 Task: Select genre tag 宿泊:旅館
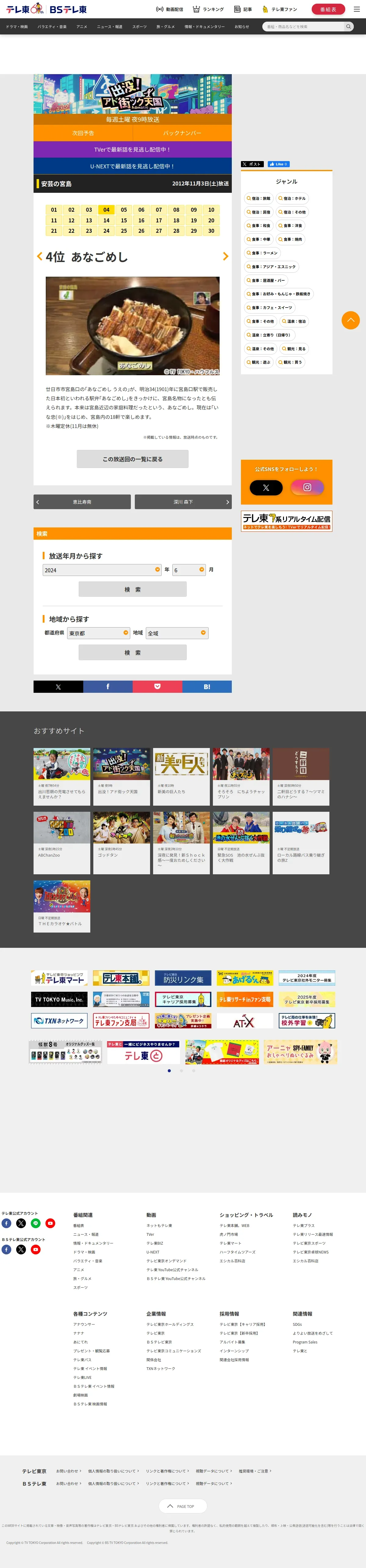click(259, 198)
